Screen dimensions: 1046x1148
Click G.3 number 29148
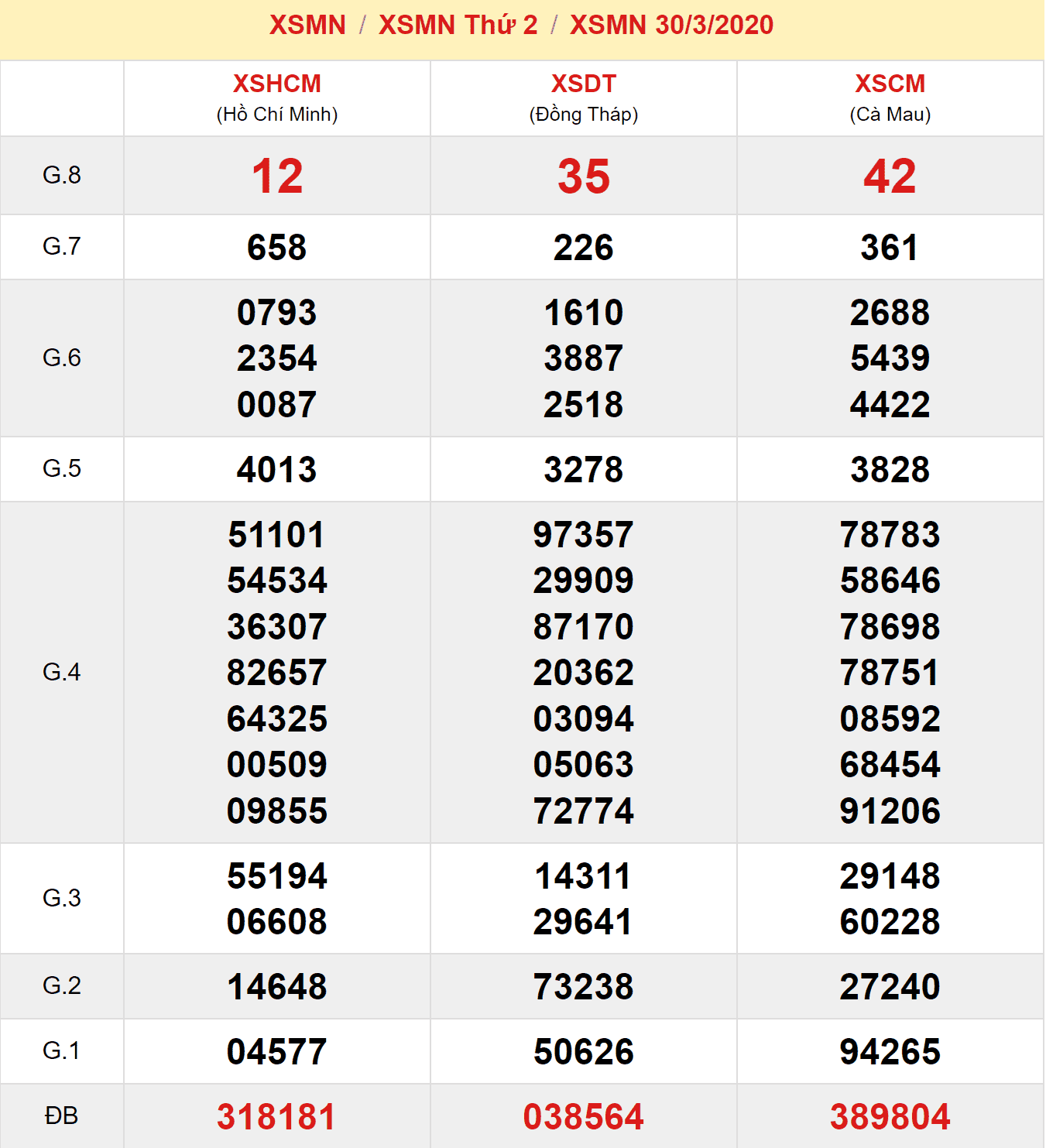tap(890, 876)
